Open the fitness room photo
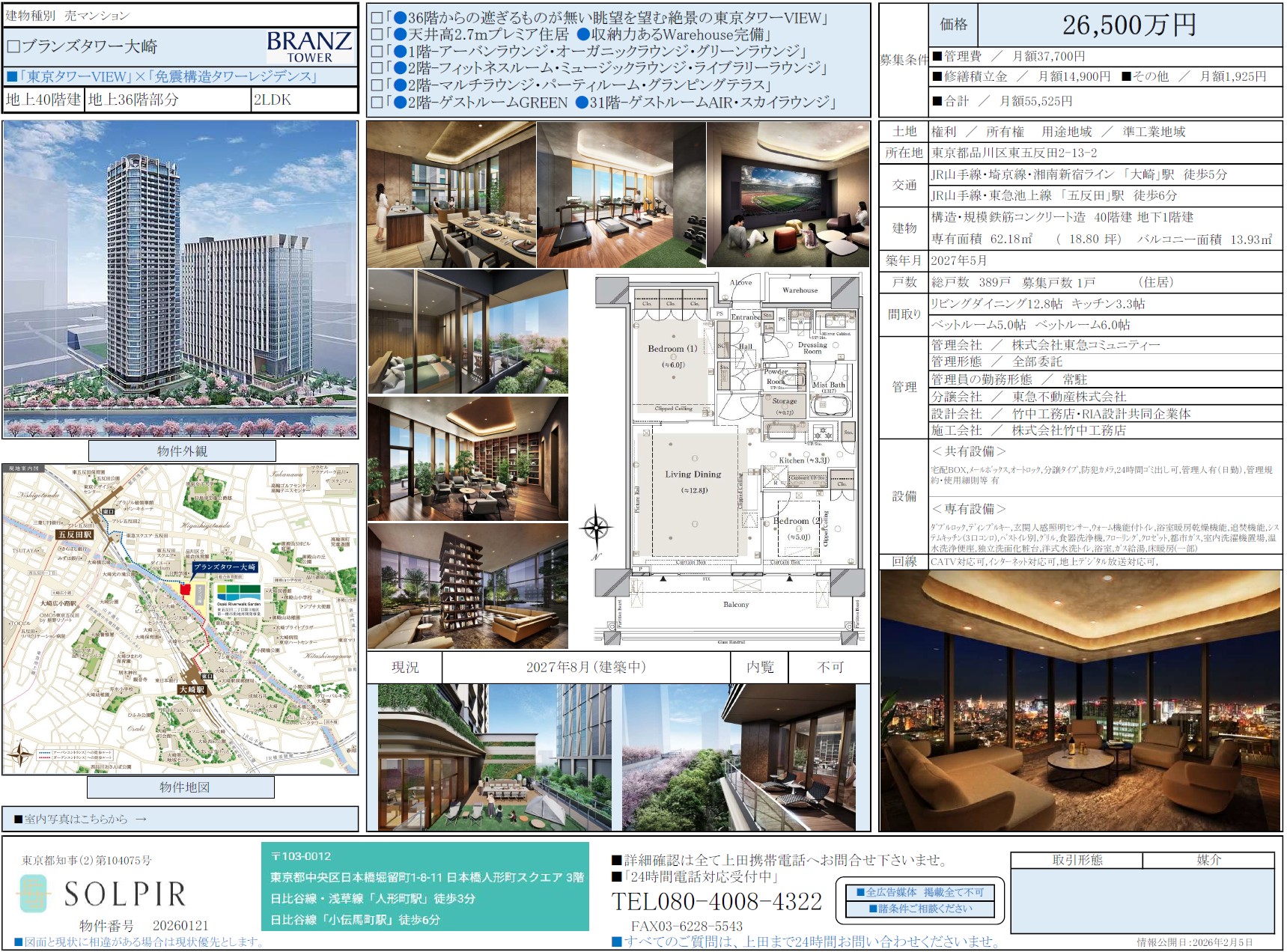Viewport: 1287px width, 952px height. [x=621, y=195]
